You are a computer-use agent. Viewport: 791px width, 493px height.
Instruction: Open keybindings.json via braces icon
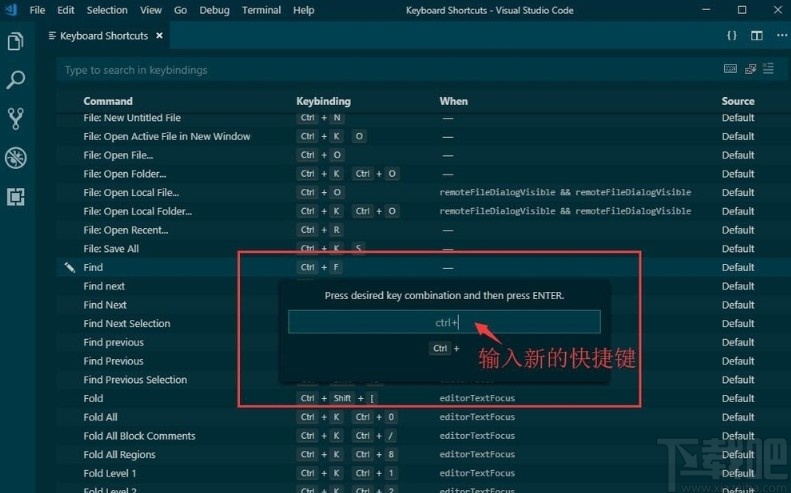click(x=731, y=35)
